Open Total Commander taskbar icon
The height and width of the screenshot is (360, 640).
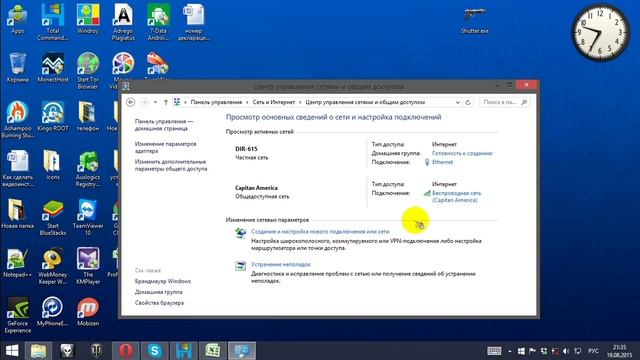click(184, 351)
